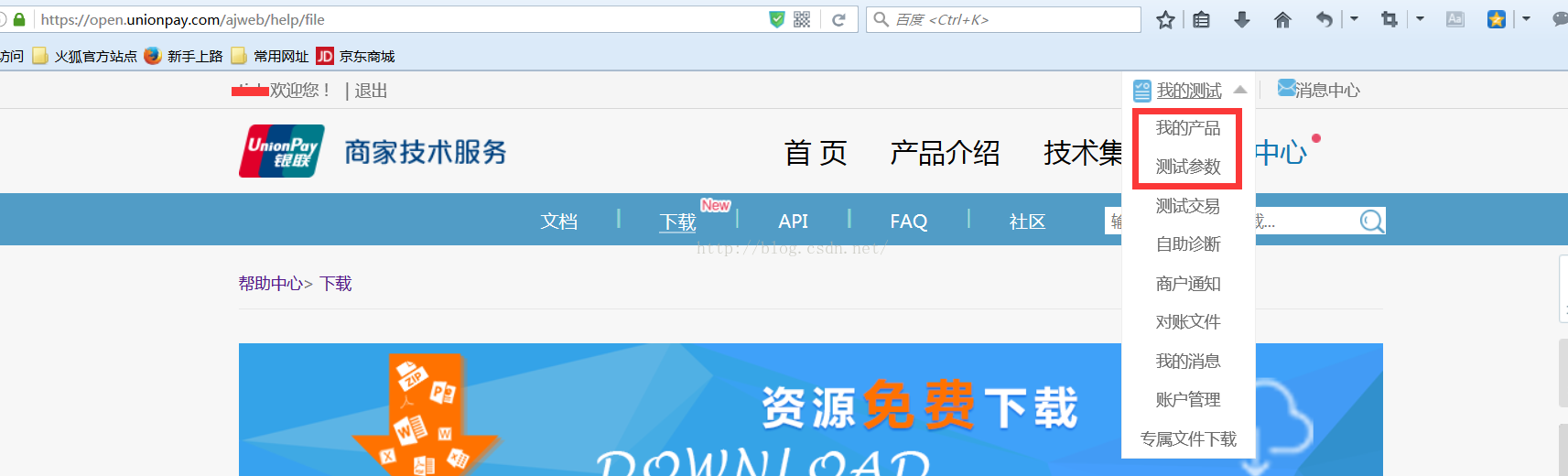Select 专属文件下载 in dropdown menu

point(1188,439)
